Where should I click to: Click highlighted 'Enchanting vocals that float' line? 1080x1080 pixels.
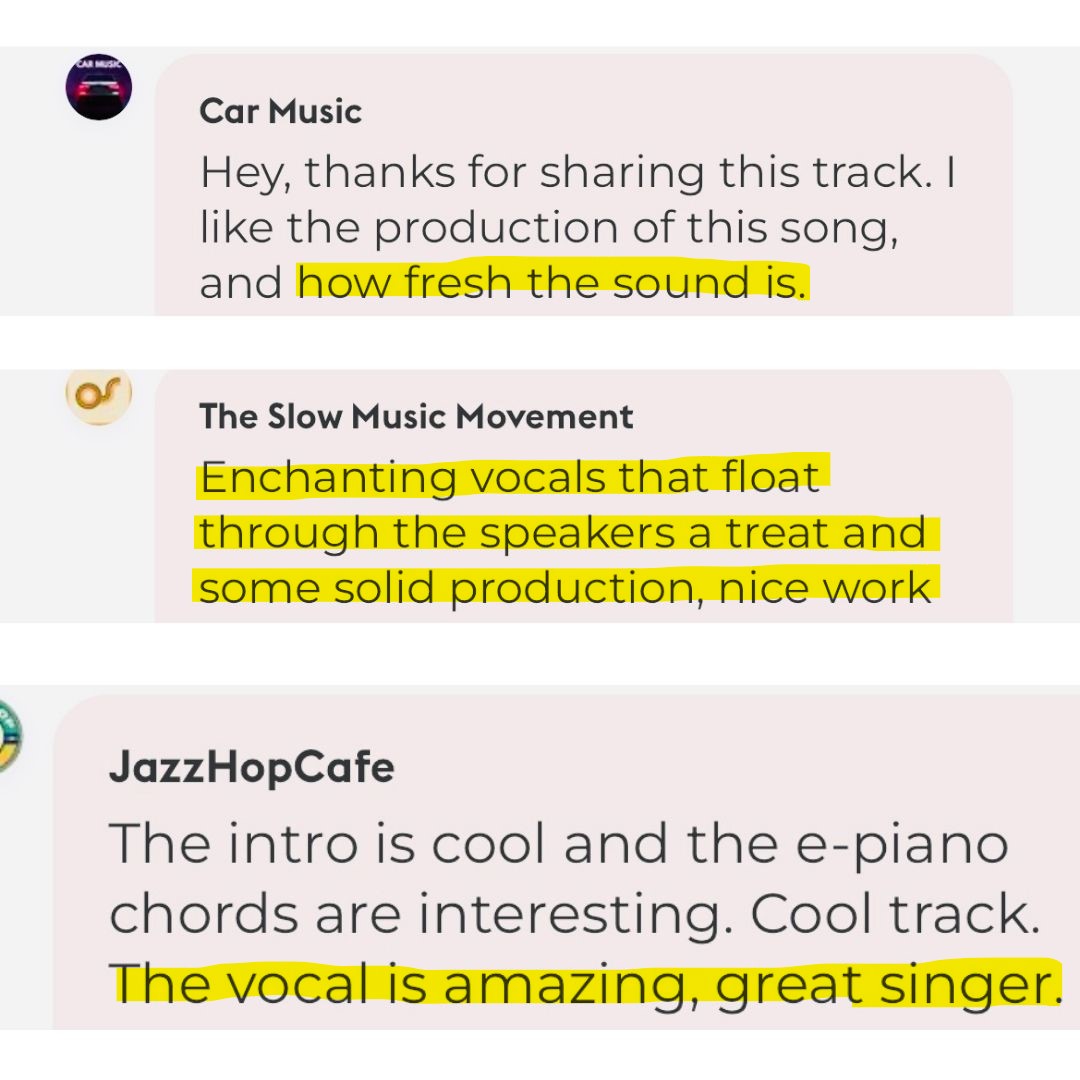coord(510,477)
